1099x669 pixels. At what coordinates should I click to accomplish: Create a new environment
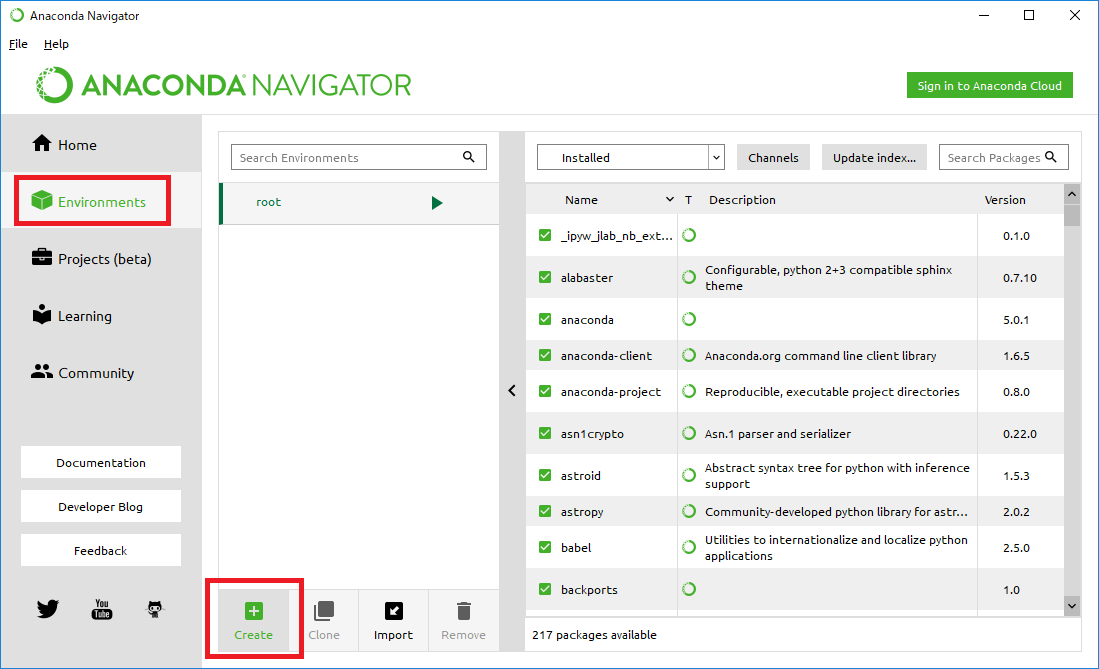(x=253, y=621)
